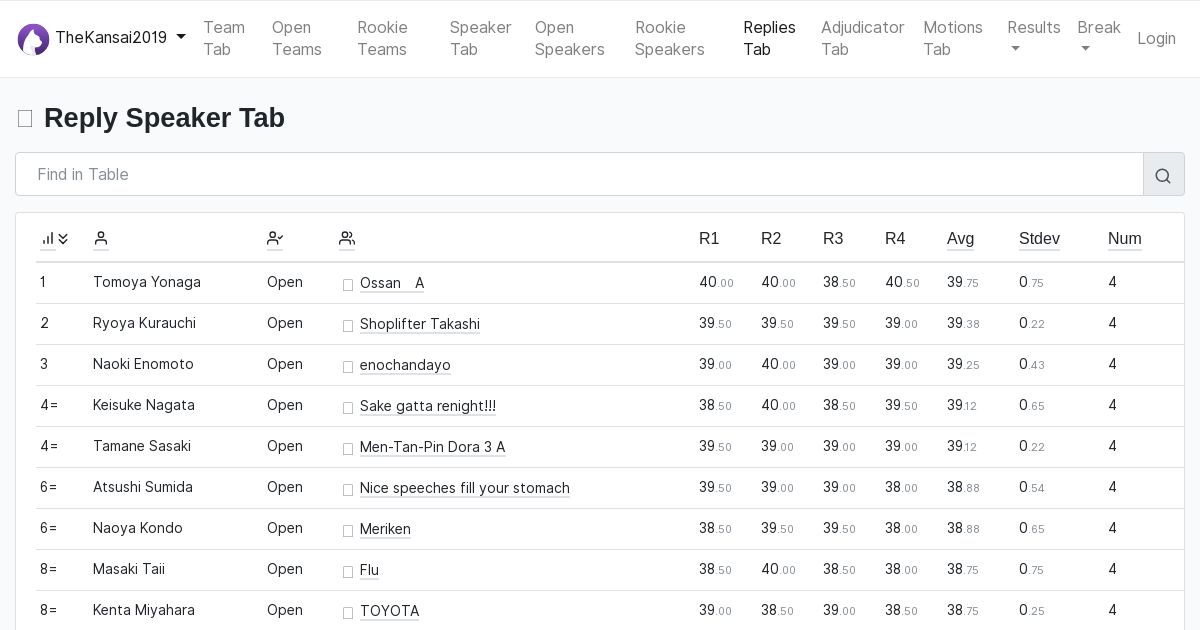Focus the Find in Table search field
This screenshot has width=1200, height=630.
click(579, 174)
